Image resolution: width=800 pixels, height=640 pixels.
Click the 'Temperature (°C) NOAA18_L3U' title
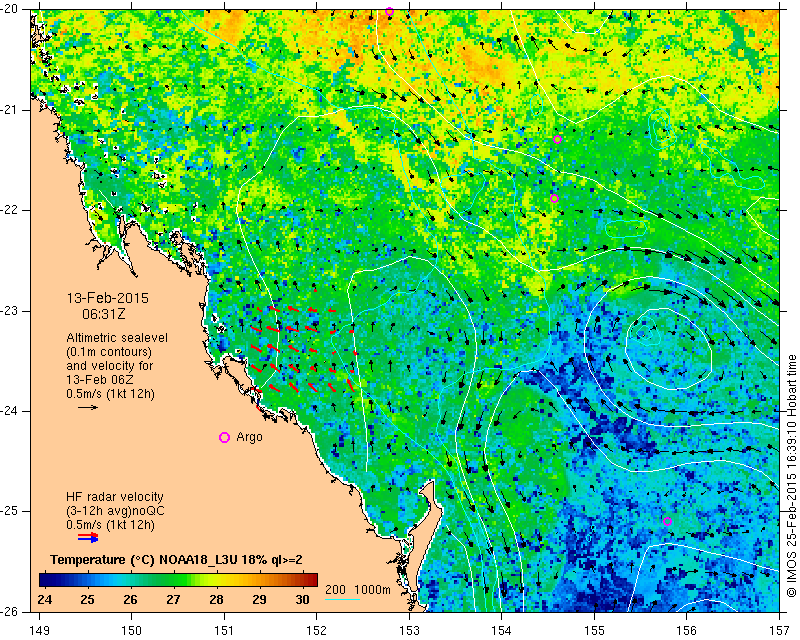146,560
